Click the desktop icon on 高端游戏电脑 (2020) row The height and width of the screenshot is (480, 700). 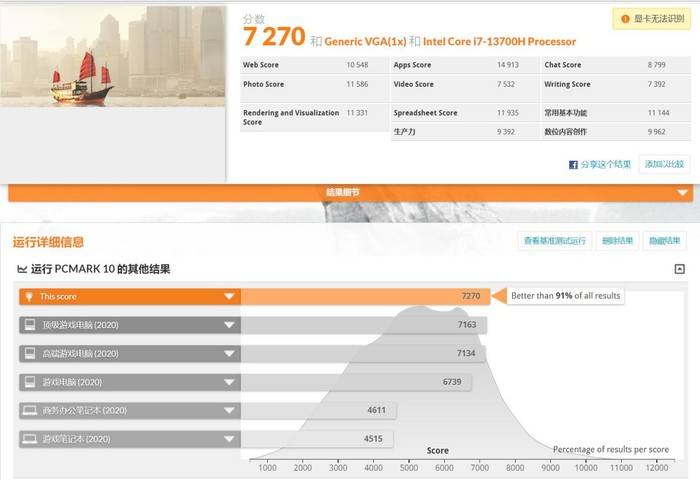tap(30, 353)
